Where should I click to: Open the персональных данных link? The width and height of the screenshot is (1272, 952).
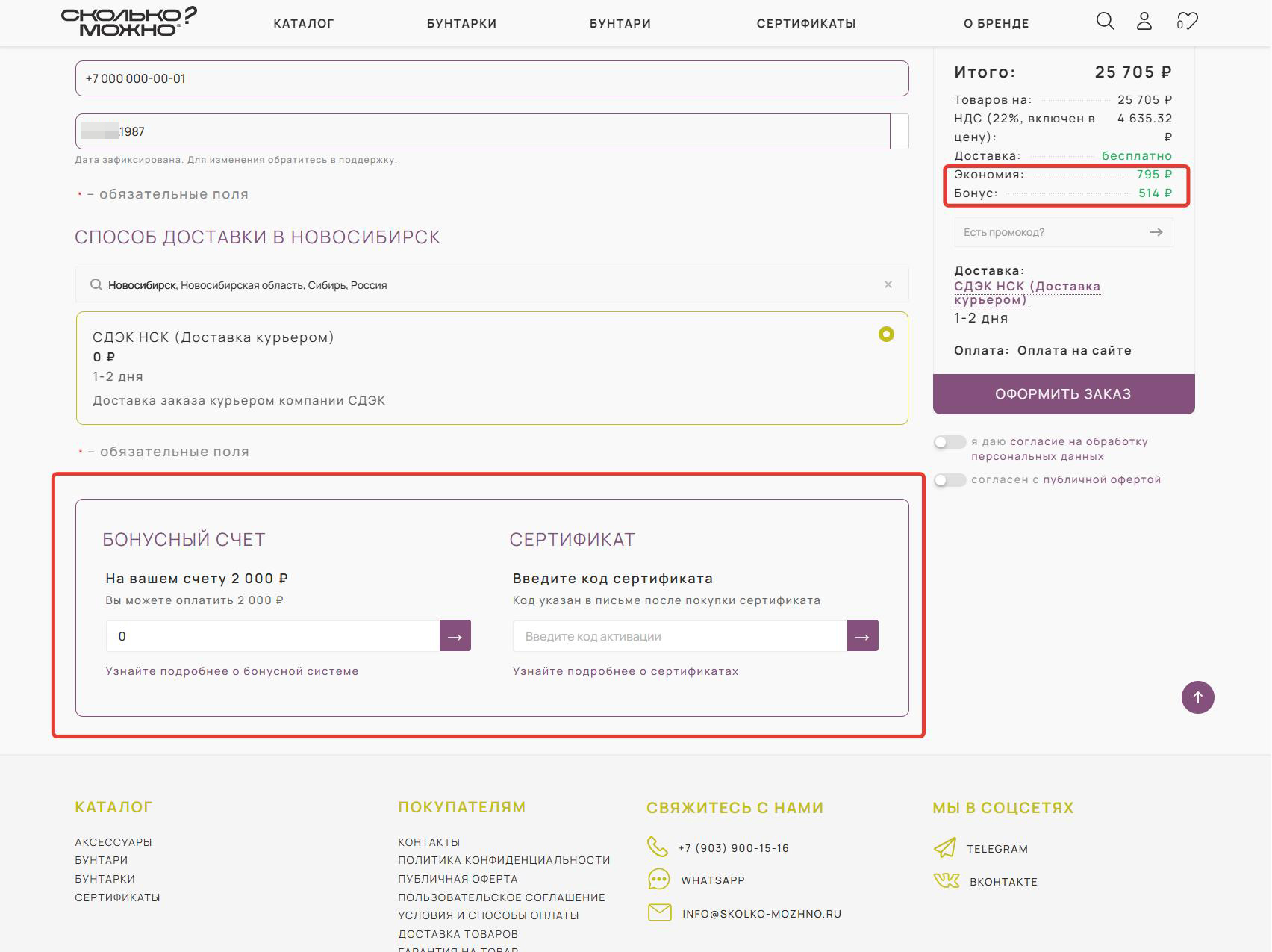click(1037, 456)
